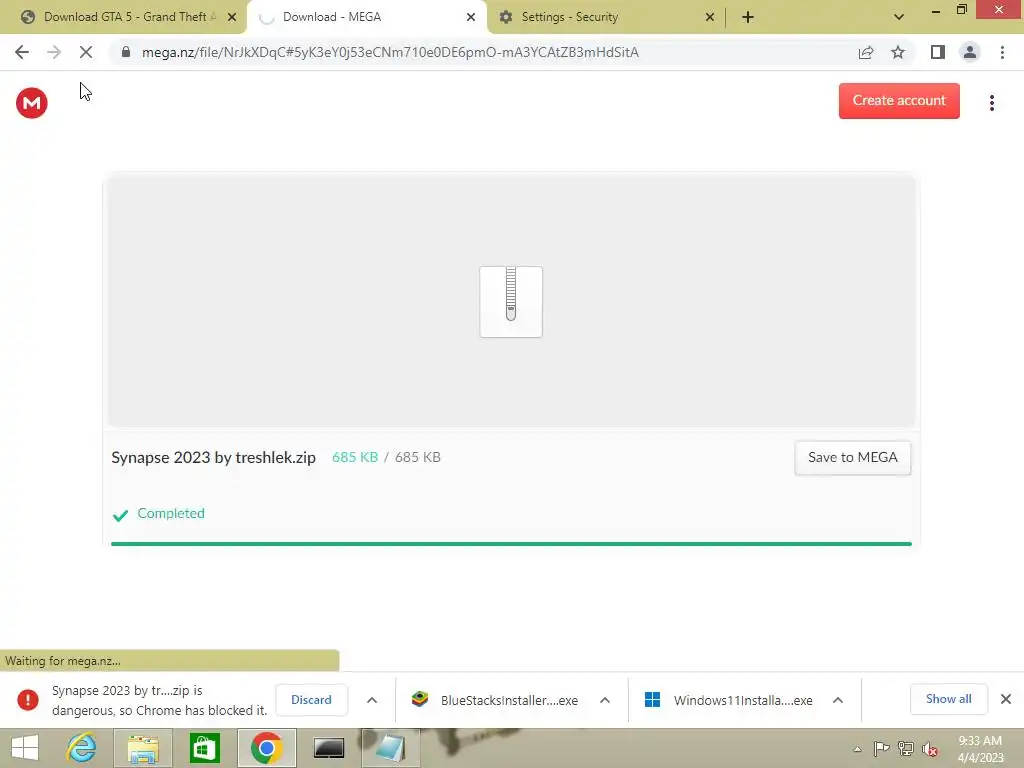The width and height of the screenshot is (1024, 768).
Task: Open the MEGA page options menu
Action: click(991, 103)
